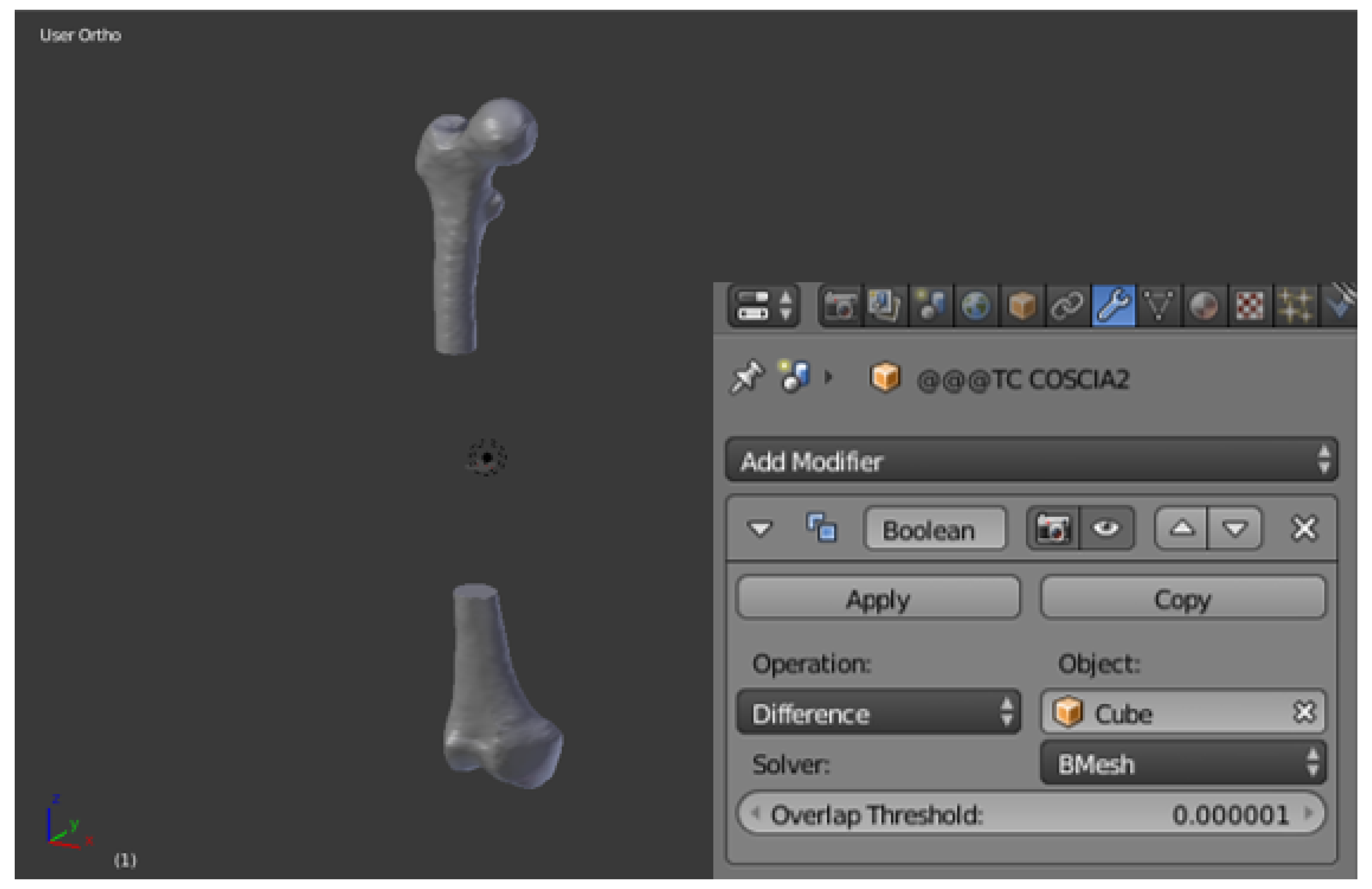The width and height of the screenshot is (1372, 889).
Task: Click the Overlap Threshold value field
Action: click(x=1031, y=814)
